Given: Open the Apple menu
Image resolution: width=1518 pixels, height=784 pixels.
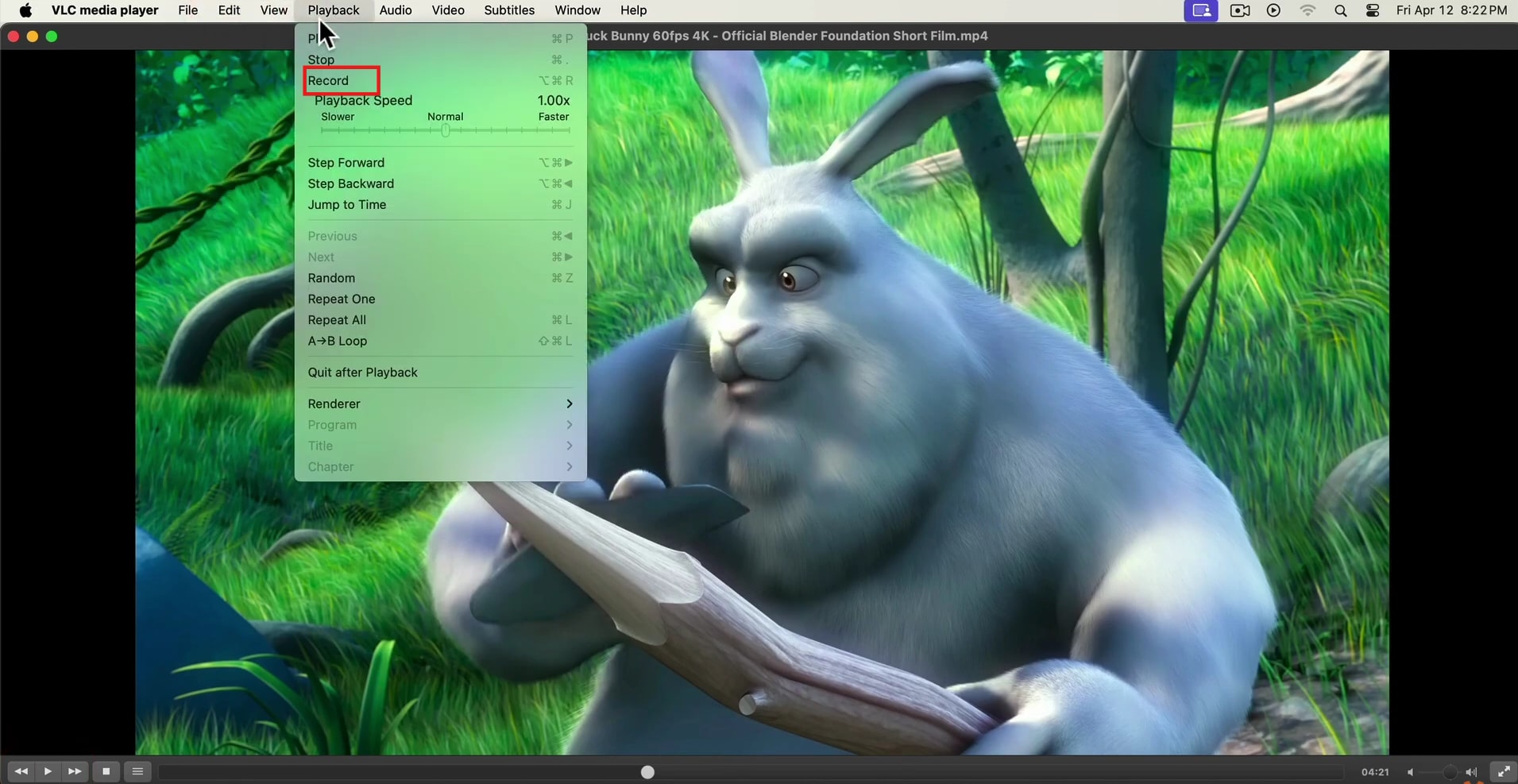Looking at the screenshot, I should (x=25, y=10).
